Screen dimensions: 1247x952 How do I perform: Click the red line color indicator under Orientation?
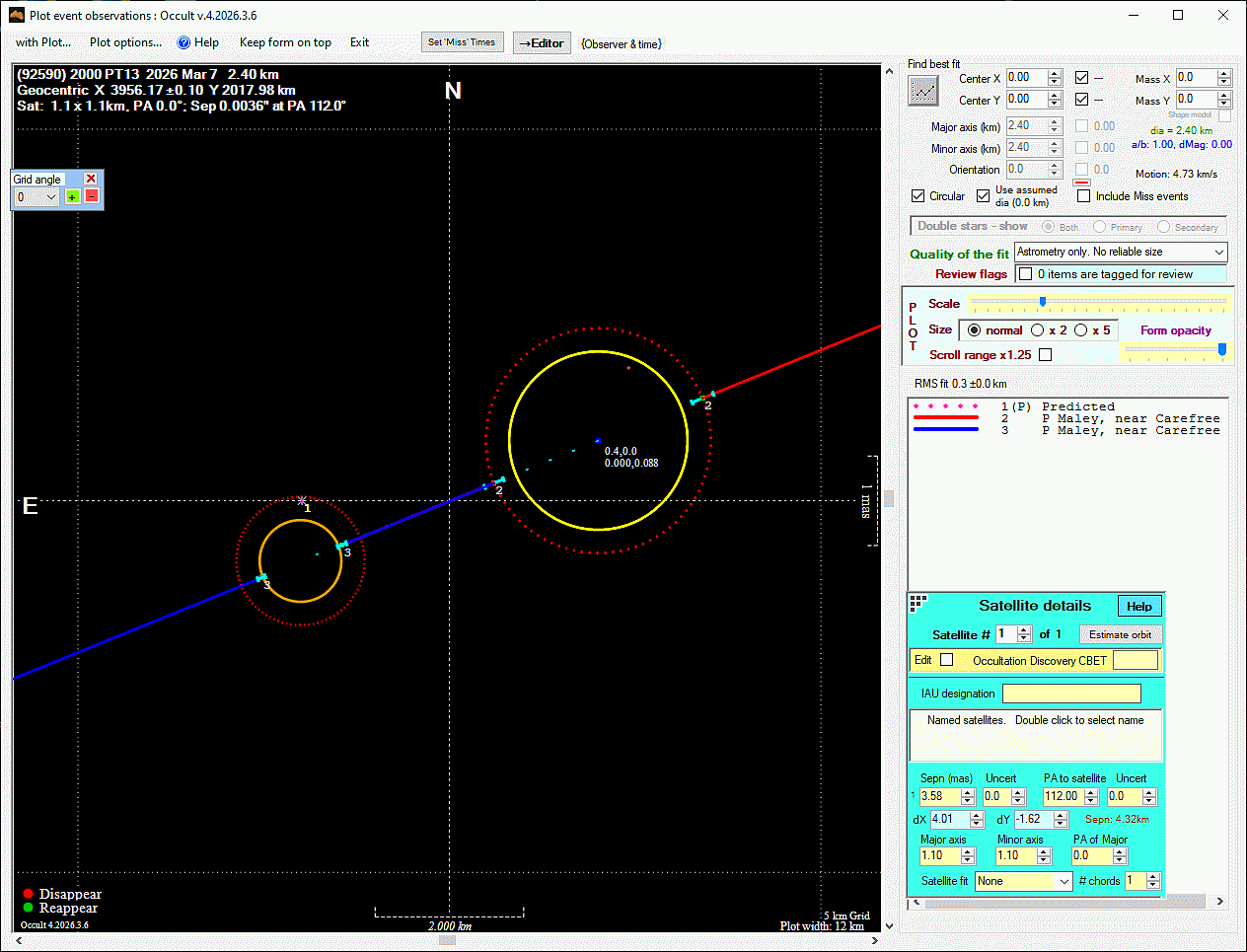pos(1081,183)
